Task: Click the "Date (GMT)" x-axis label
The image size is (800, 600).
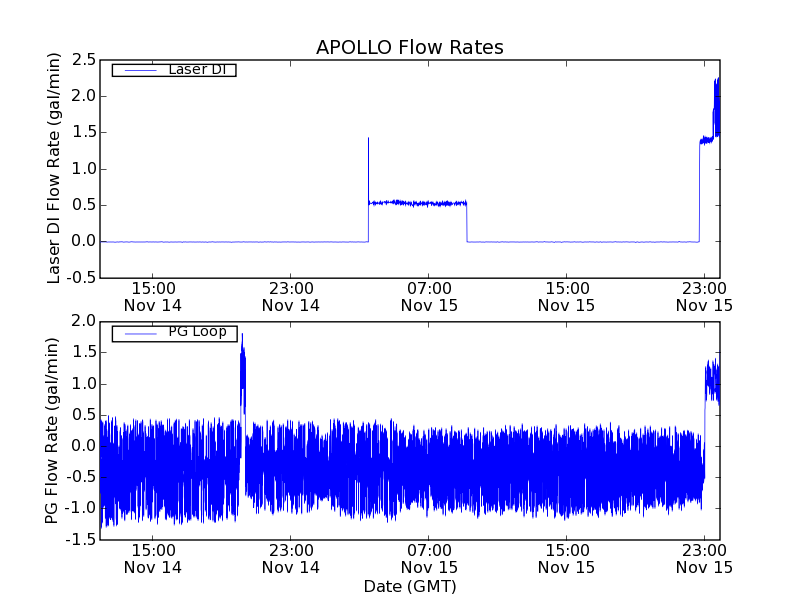Action: (410, 586)
